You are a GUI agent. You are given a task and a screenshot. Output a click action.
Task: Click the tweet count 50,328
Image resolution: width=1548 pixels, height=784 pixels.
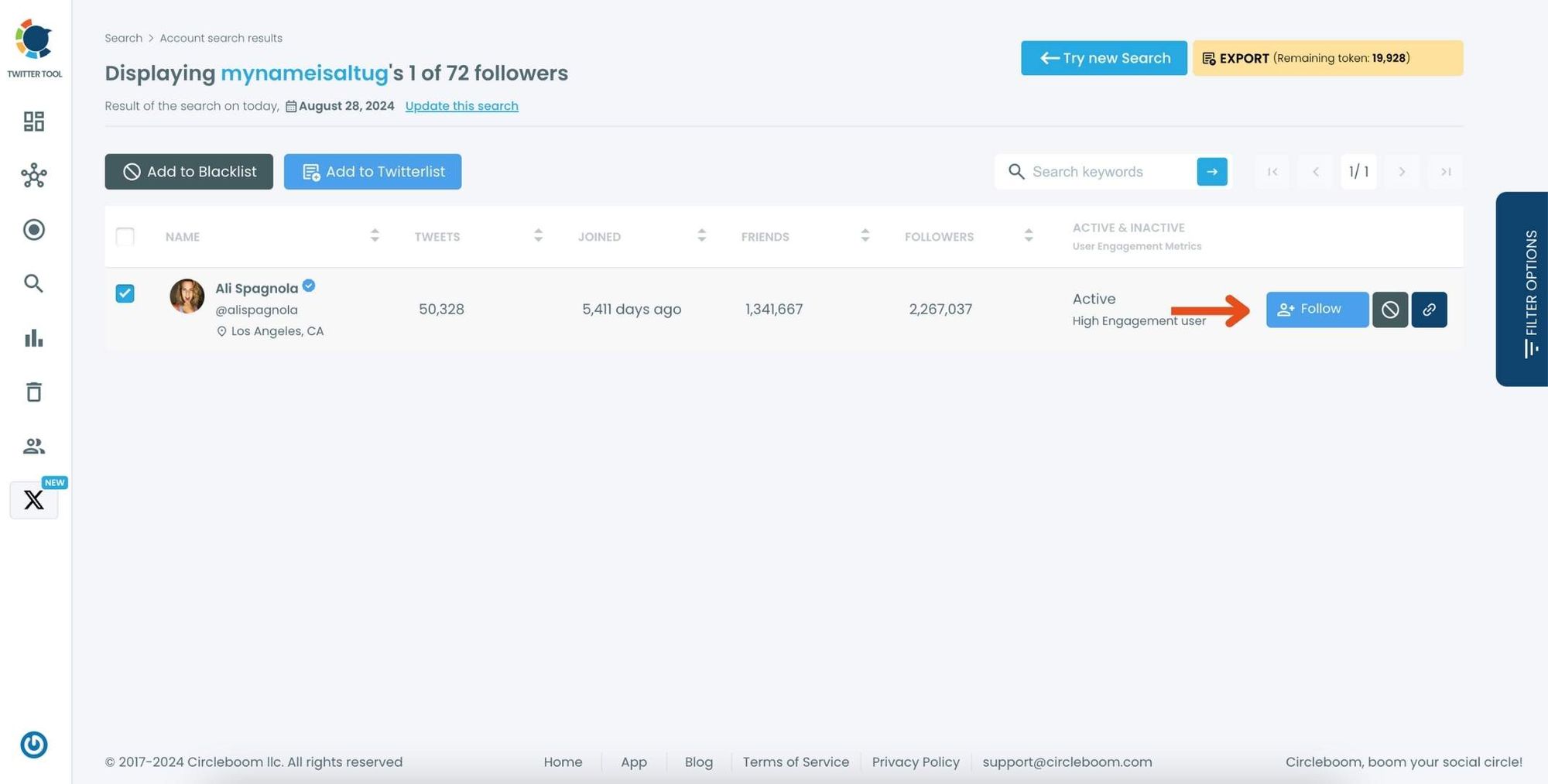click(441, 310)
